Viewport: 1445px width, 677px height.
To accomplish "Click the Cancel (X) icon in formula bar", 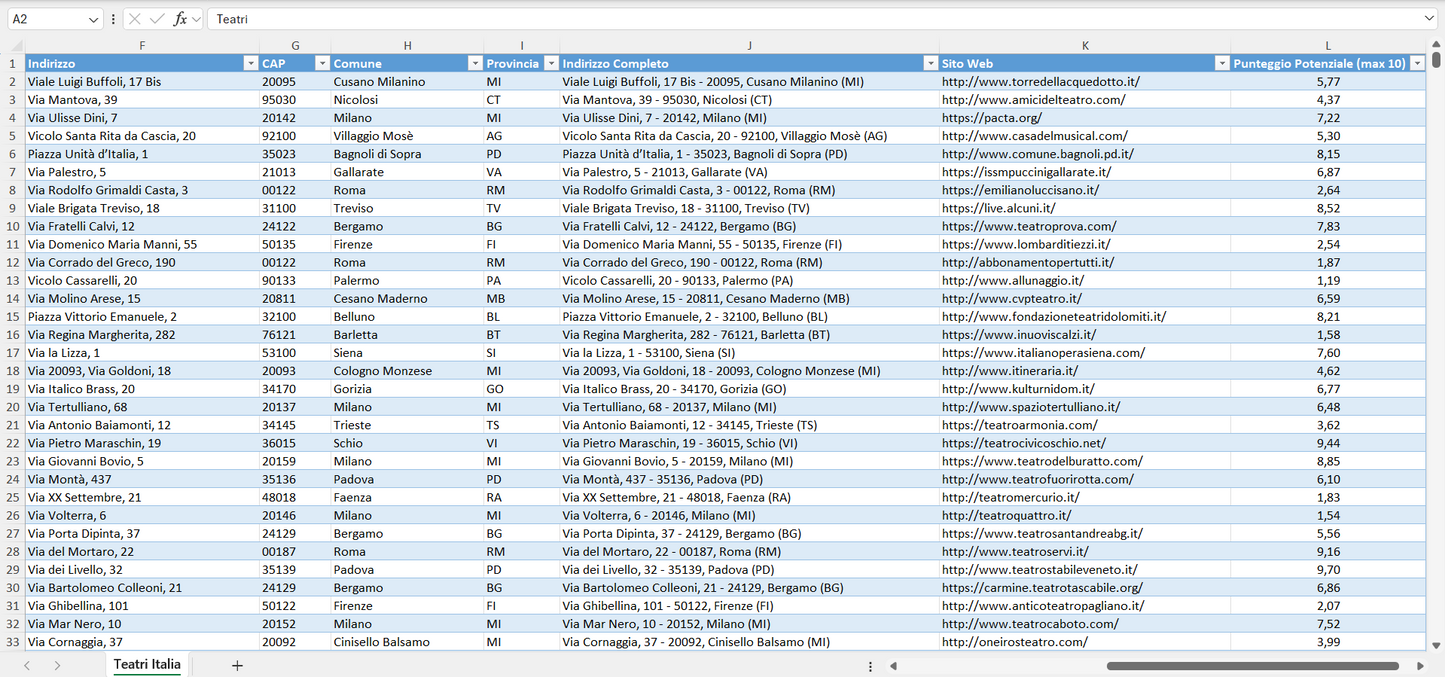I will (135, 18).
